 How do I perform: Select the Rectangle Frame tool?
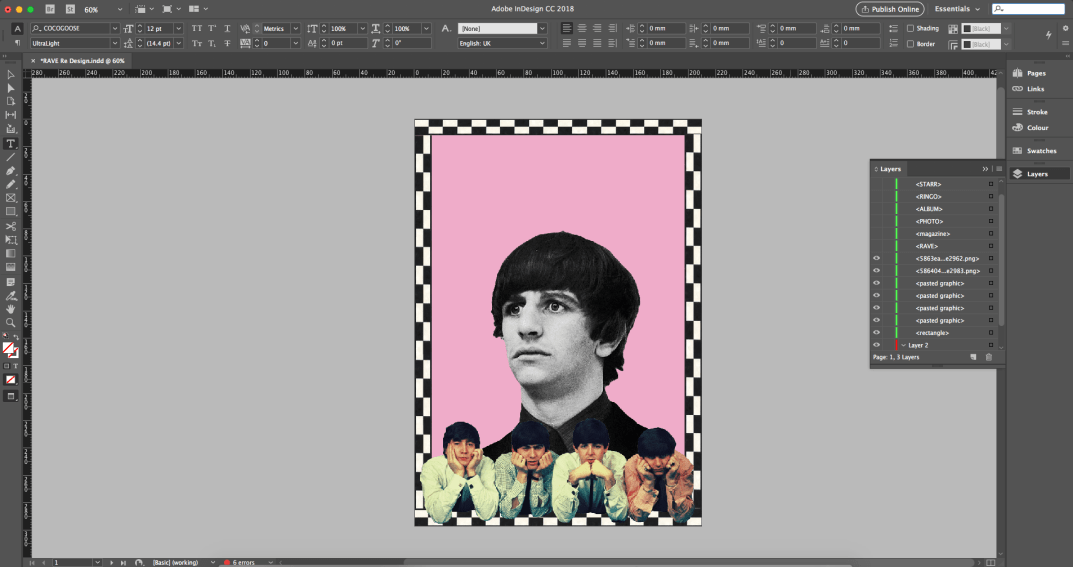[10, 198]
